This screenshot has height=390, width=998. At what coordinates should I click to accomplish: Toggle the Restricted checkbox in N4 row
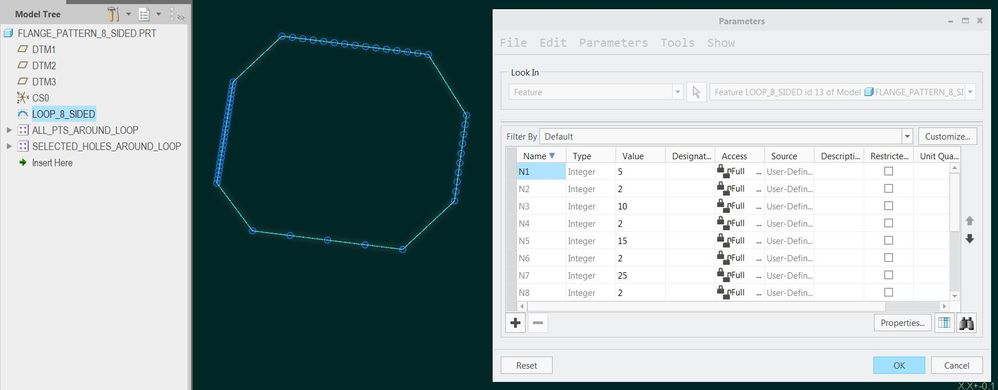pos(889,223)
